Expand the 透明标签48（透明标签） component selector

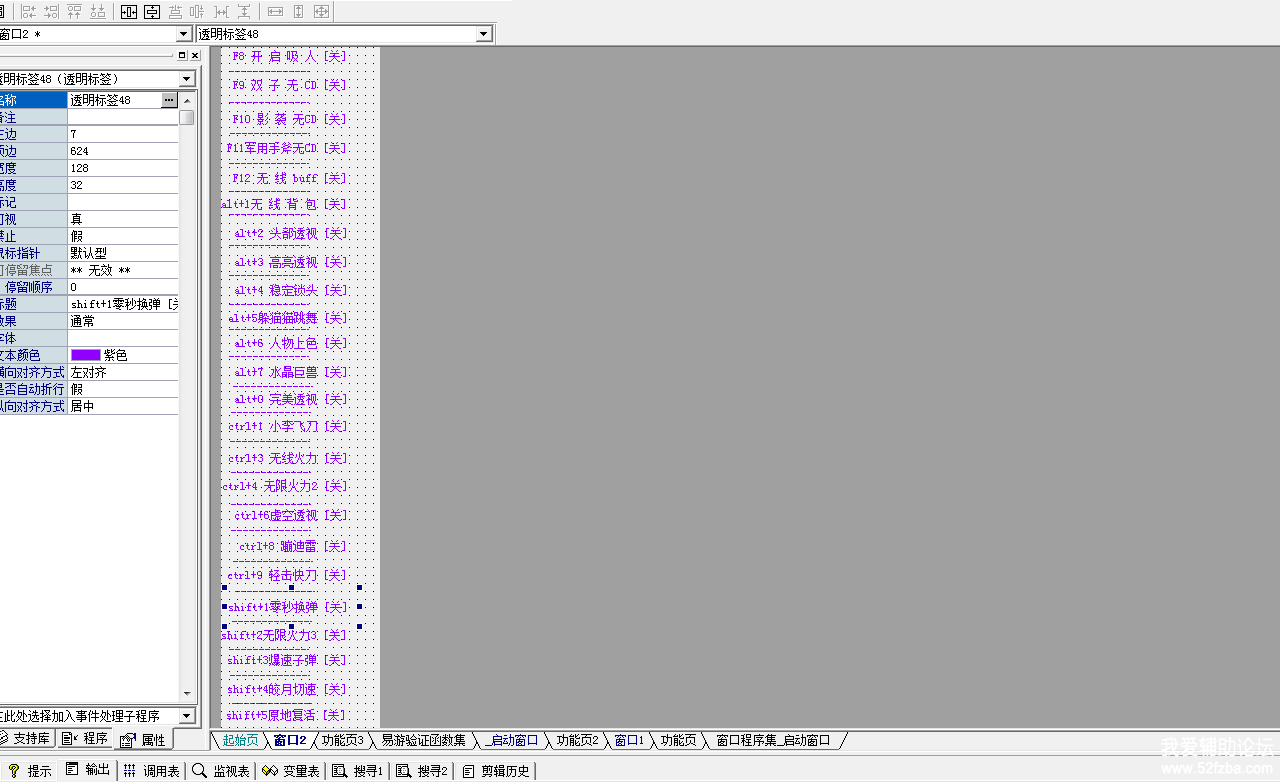[x=187, y=79]
